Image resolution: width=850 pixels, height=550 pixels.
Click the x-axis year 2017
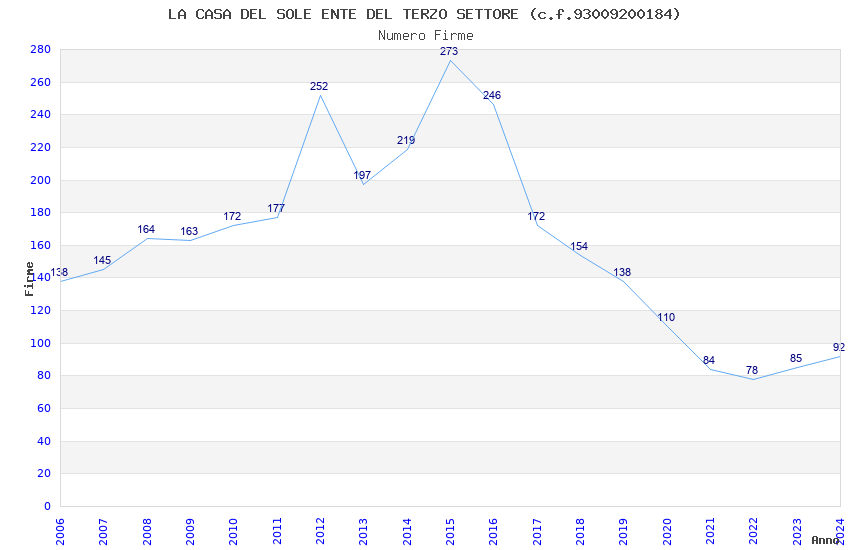click(537, 532)
